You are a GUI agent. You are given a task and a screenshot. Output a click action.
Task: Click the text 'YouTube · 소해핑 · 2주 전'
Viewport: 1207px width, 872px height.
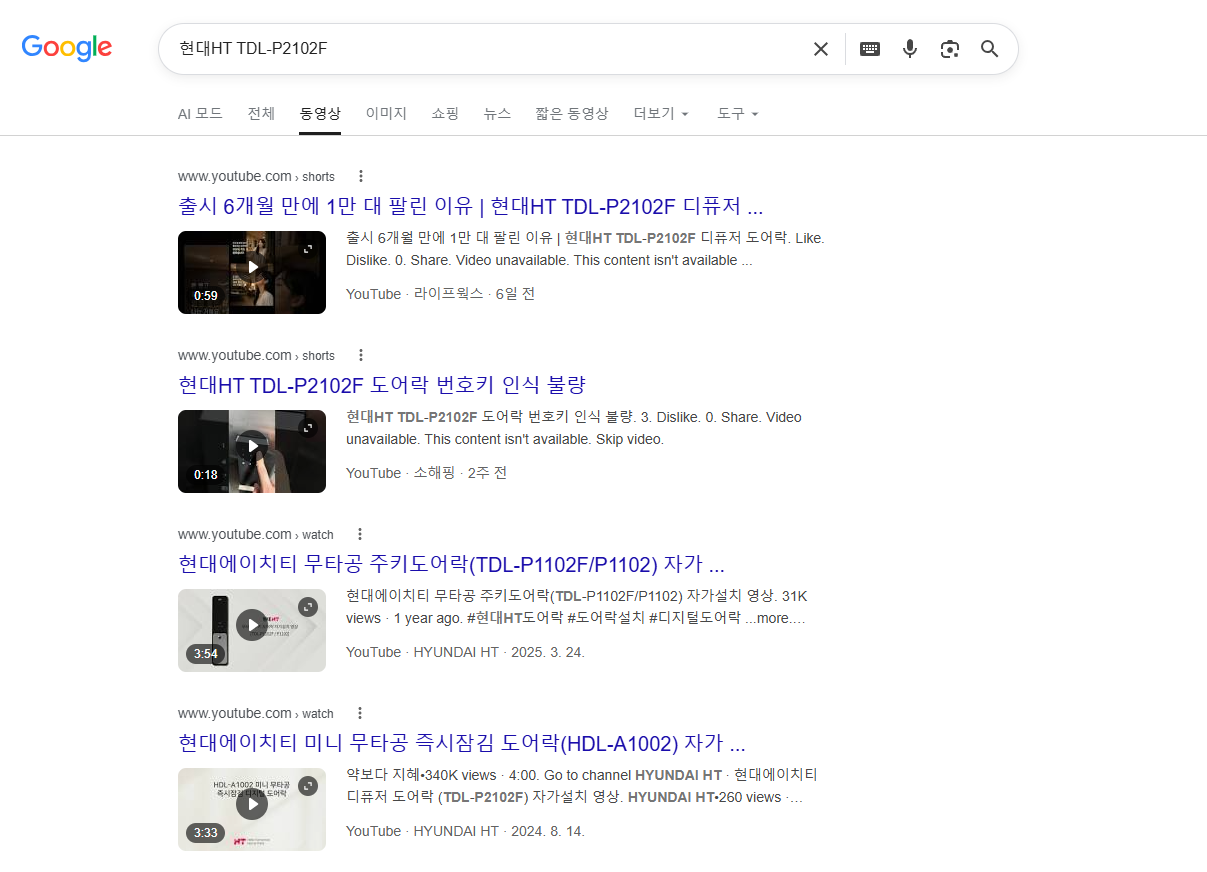click(426, 473)
